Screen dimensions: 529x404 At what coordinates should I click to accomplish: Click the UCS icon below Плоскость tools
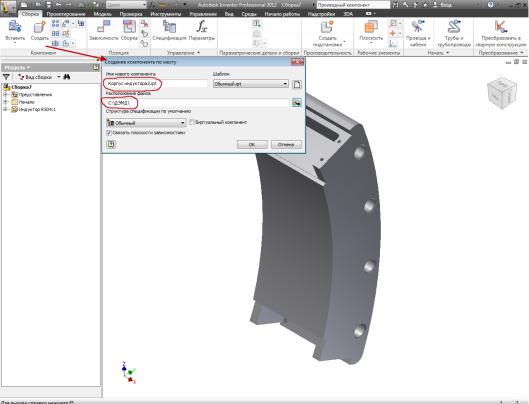[x=392, y=44]
